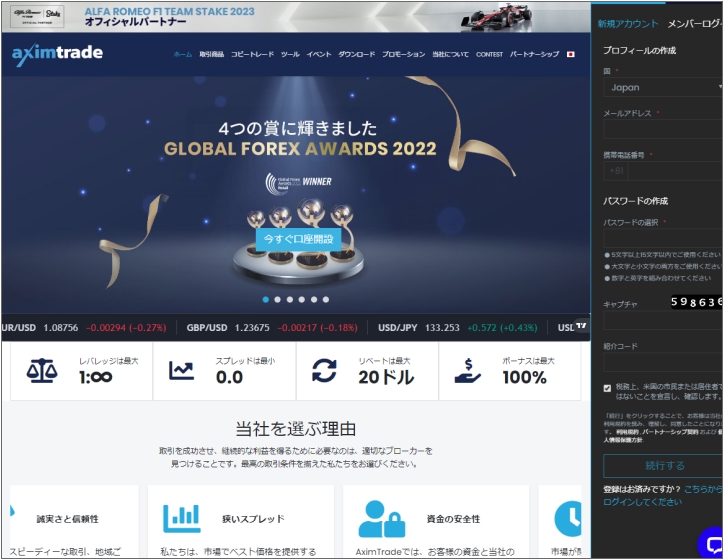Click the spread chart line icon
This screenshot has height=559, width=723.
[x=181, y=370]
